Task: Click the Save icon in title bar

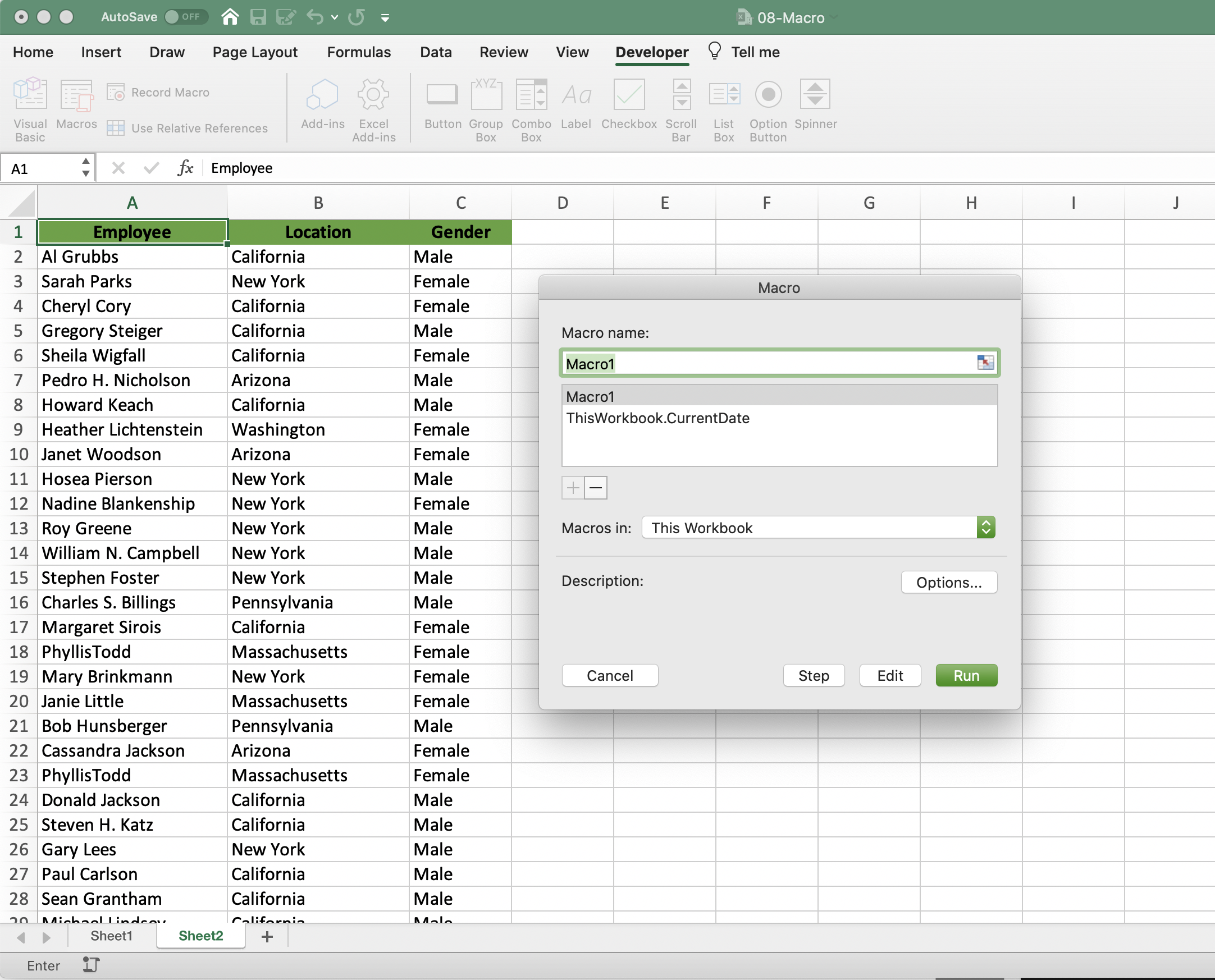Action: [x=258, y=17]
